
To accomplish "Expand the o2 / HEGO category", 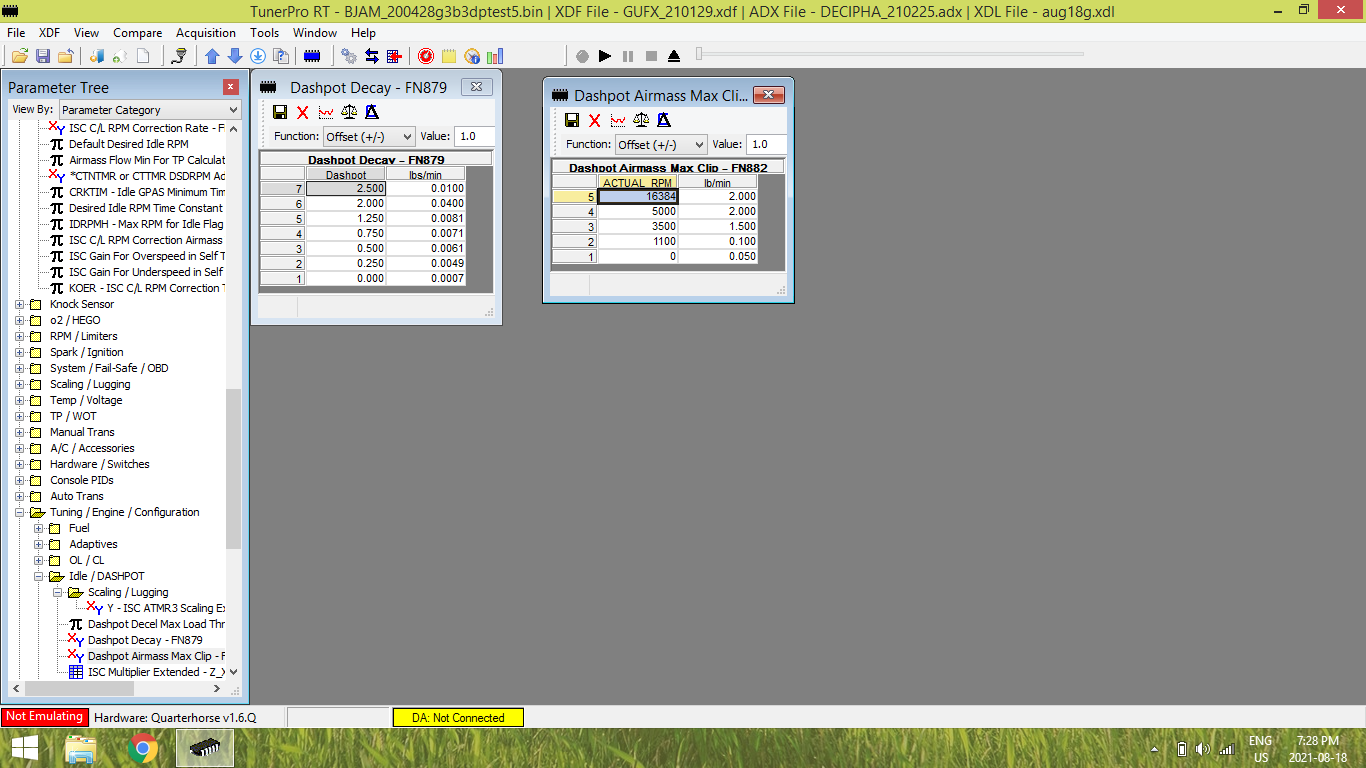I will click(20, 320).
